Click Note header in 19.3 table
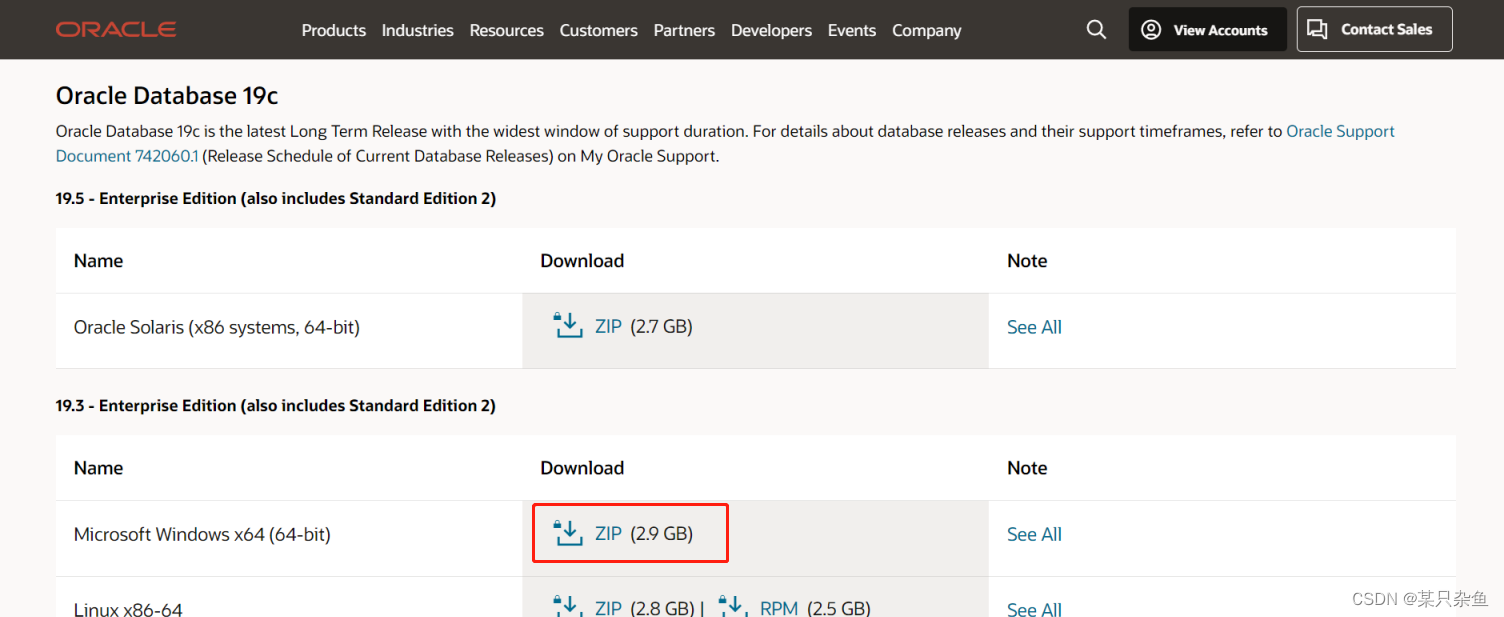The height and width of the screenshot is (617, 1504). pos(1027,468)
